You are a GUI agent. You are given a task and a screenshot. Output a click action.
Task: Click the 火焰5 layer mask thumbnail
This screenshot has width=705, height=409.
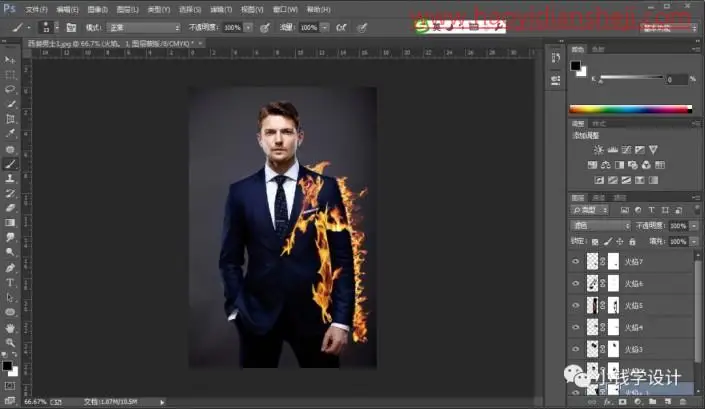[613, 305]
